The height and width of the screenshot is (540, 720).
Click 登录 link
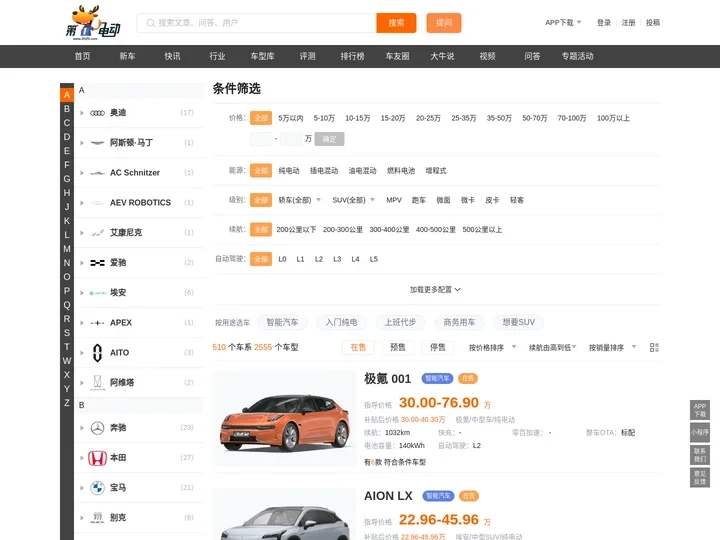point(604,22)
